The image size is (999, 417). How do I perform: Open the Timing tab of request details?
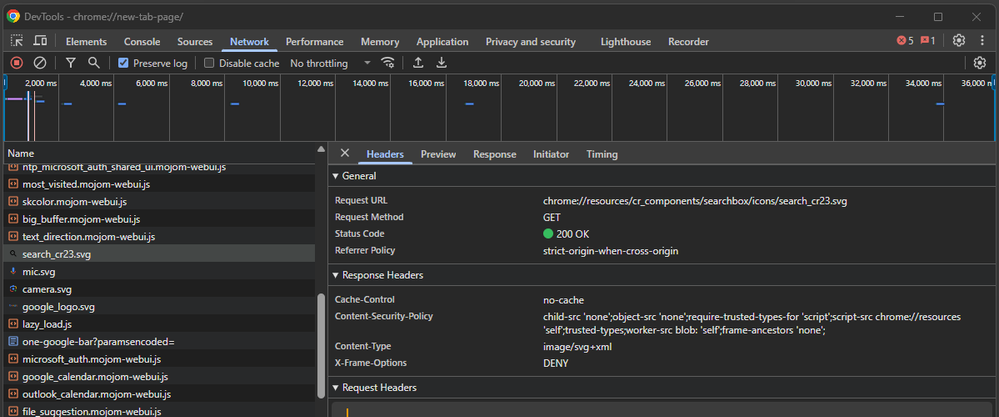click(x=601, y=154)
